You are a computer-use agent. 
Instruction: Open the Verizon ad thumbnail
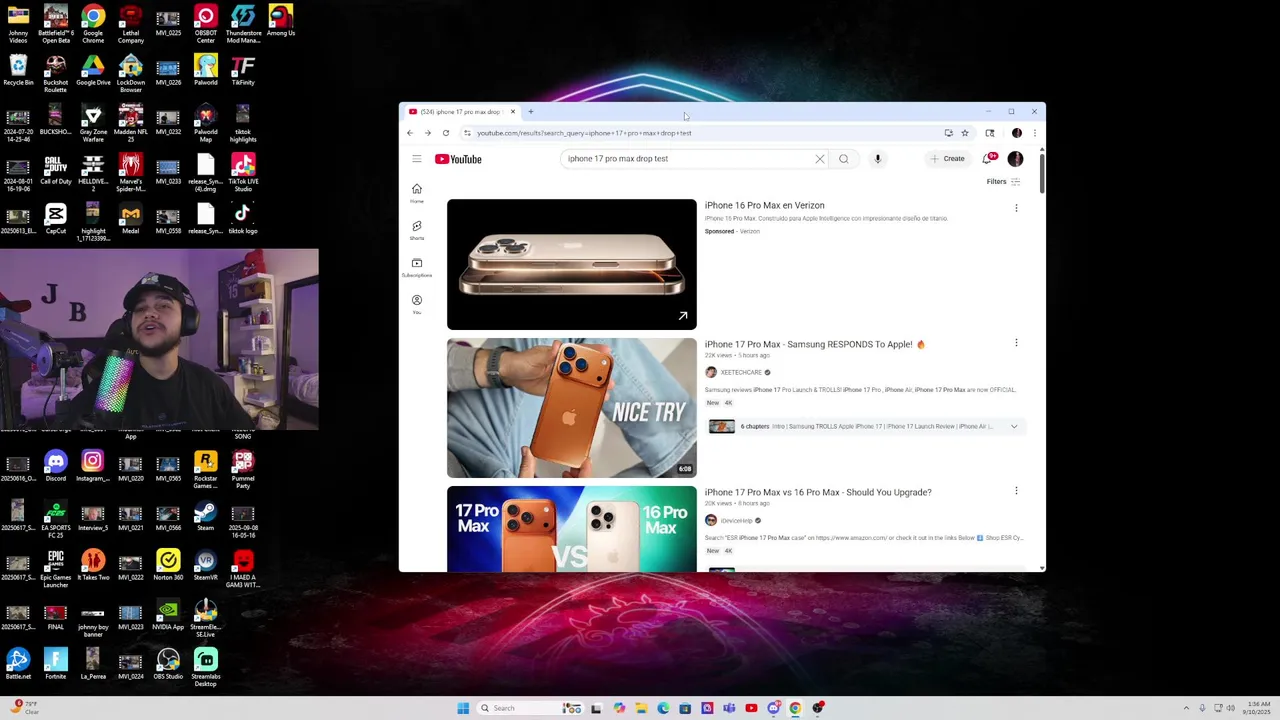[571, 264]
